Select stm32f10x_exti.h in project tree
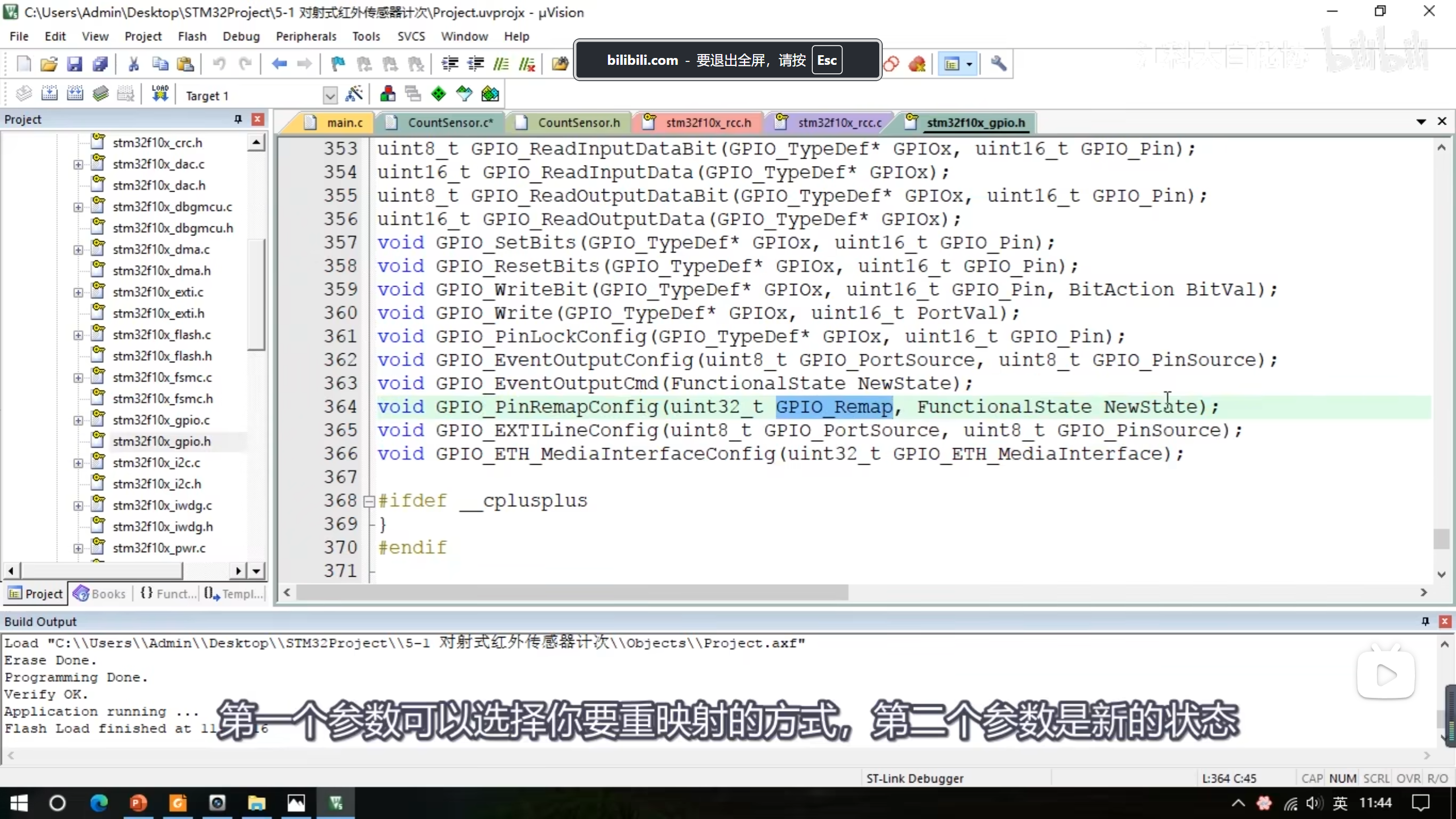1456x819 pixels. [x=158, y=313]
